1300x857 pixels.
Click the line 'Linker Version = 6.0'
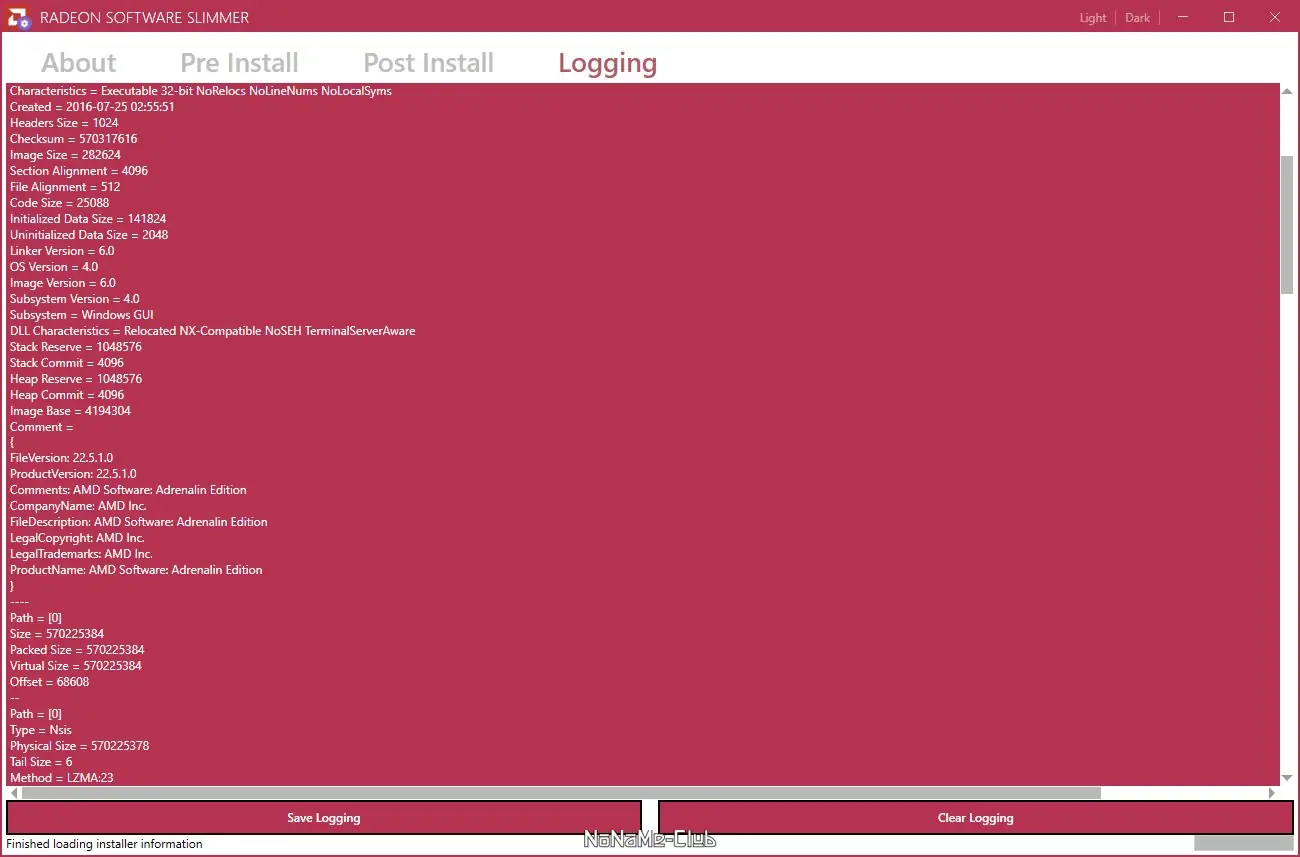(62, 251)
